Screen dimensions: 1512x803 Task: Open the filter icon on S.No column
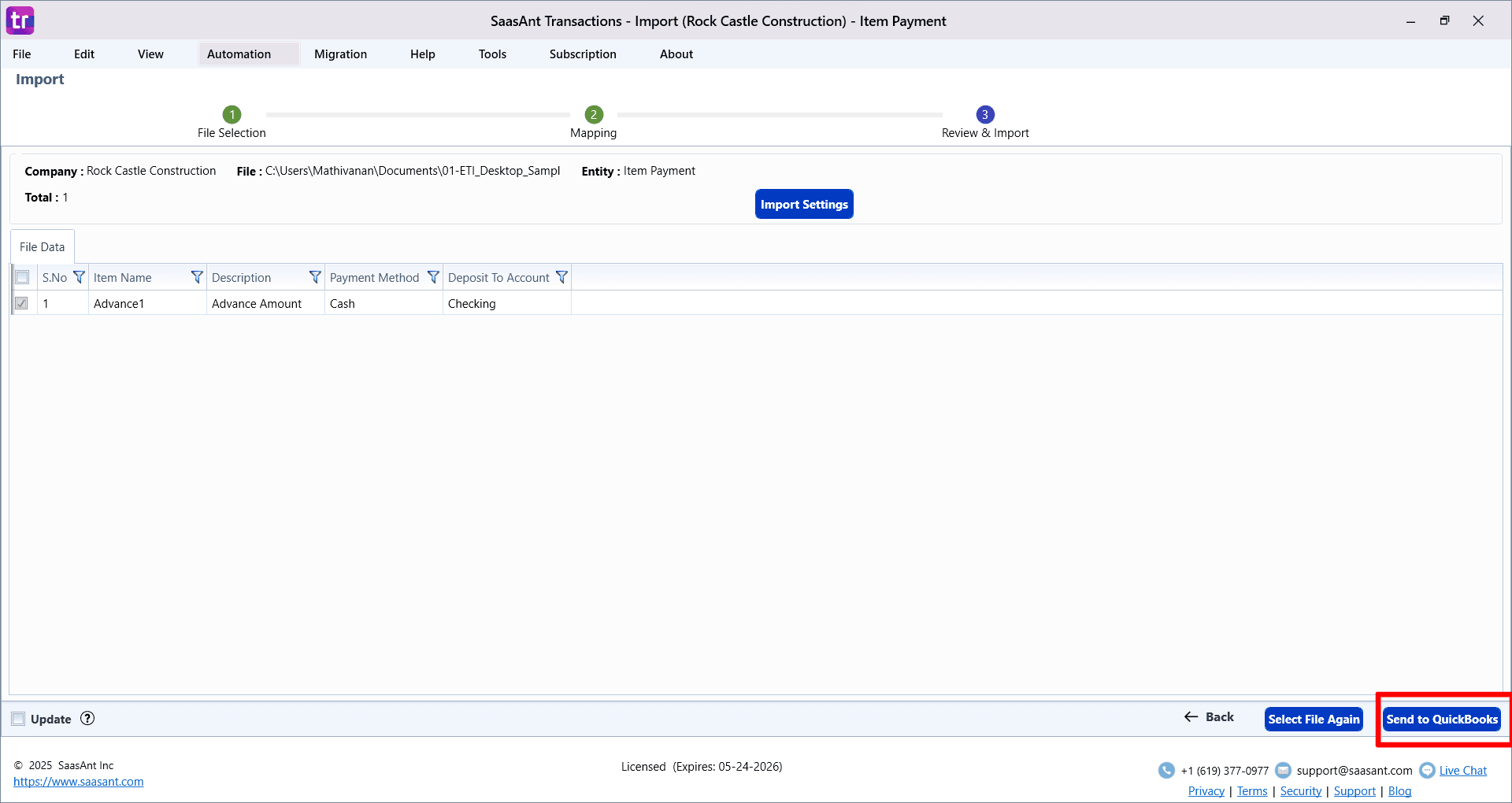[79, 277]
